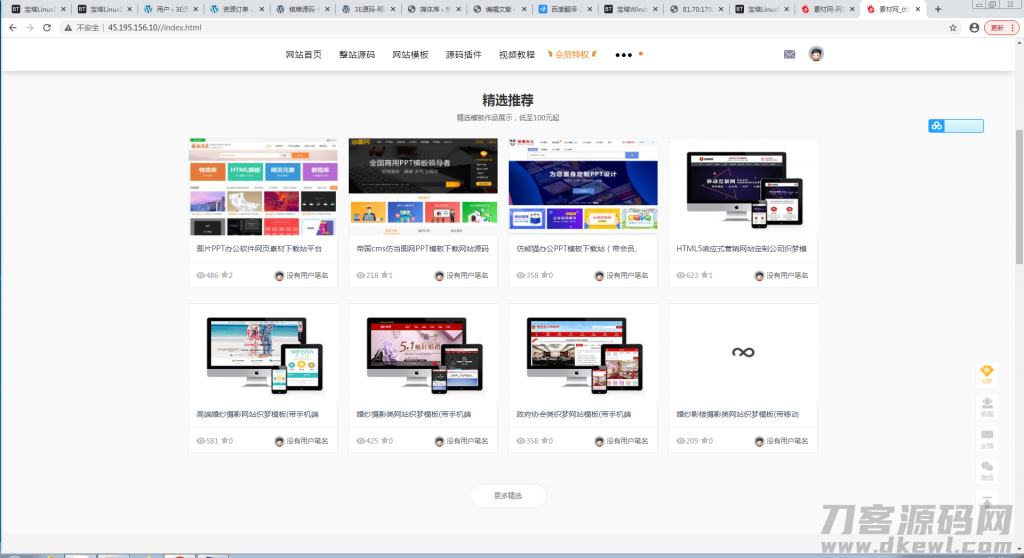
Task: Click the browser back arrow
Action: tap(12, 27)
